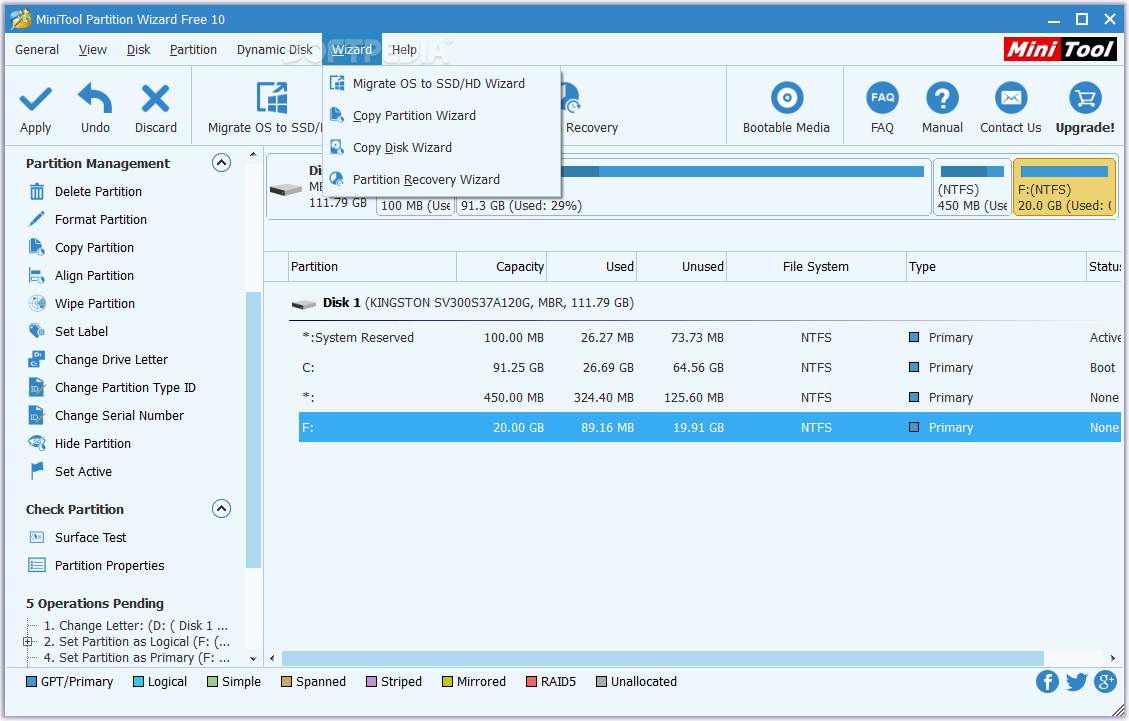This screenshot has width=1129, height=721.
Task: Sort by the Used column header
Action: [591, 267]
